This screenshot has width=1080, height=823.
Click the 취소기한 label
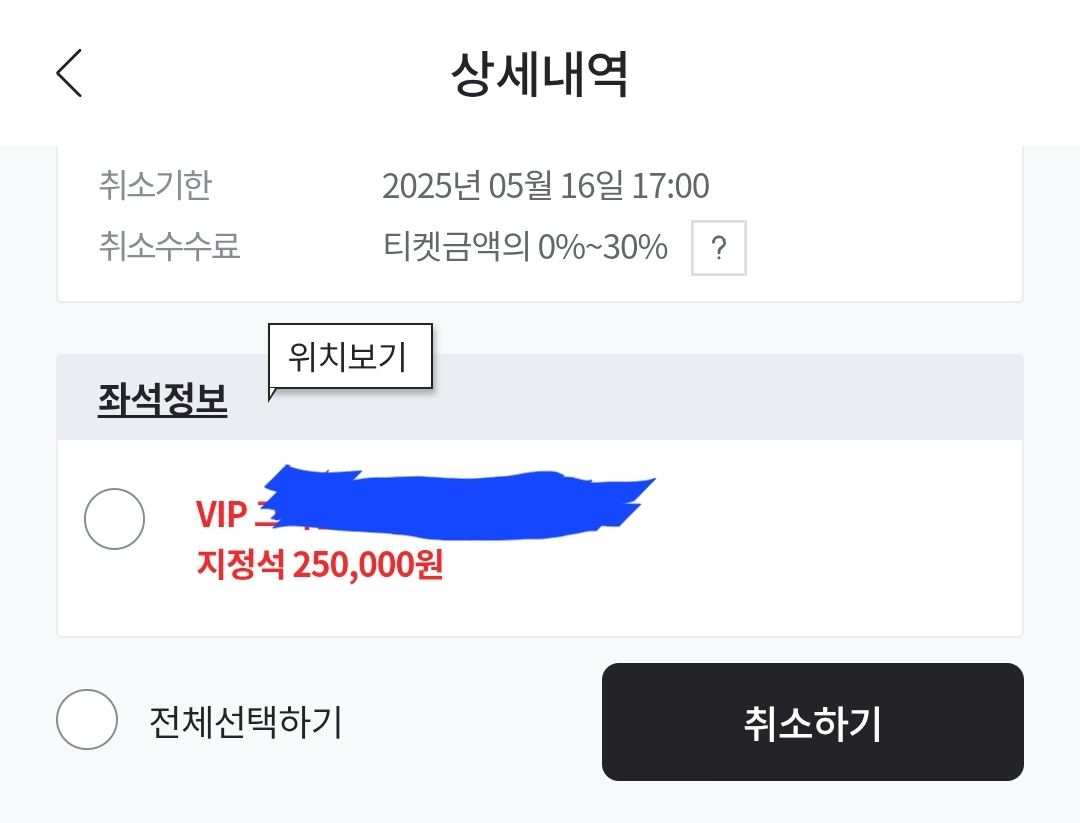(155, 186)
